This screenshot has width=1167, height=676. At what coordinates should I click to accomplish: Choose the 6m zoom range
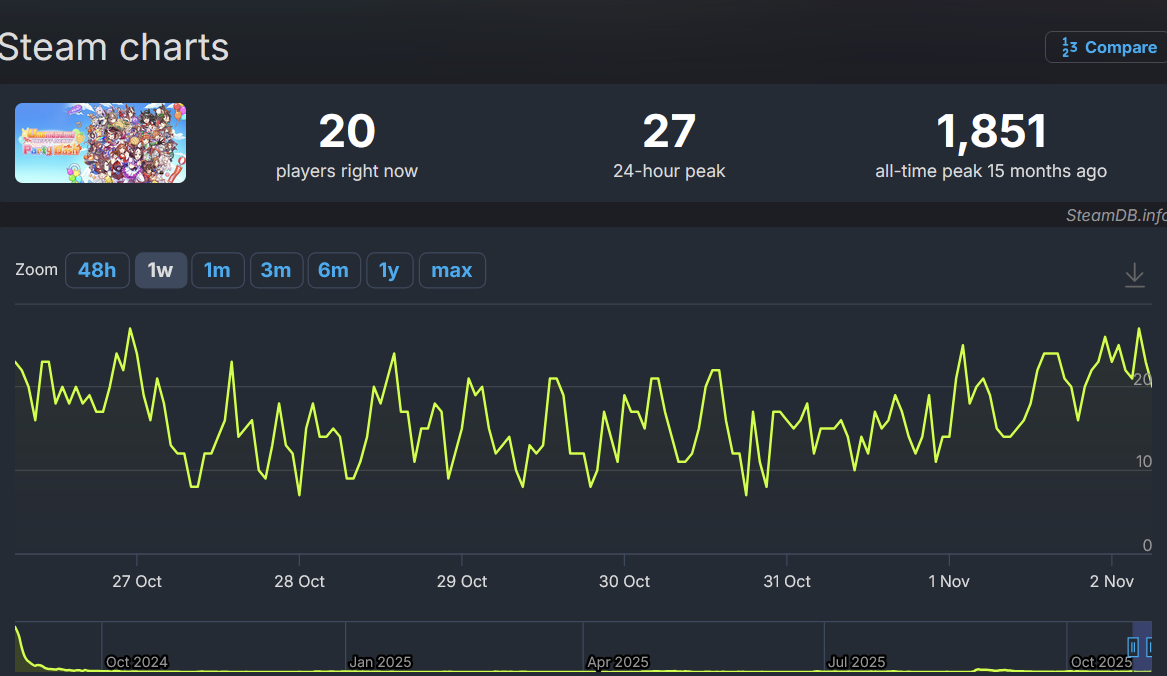[x=333, y=270]
